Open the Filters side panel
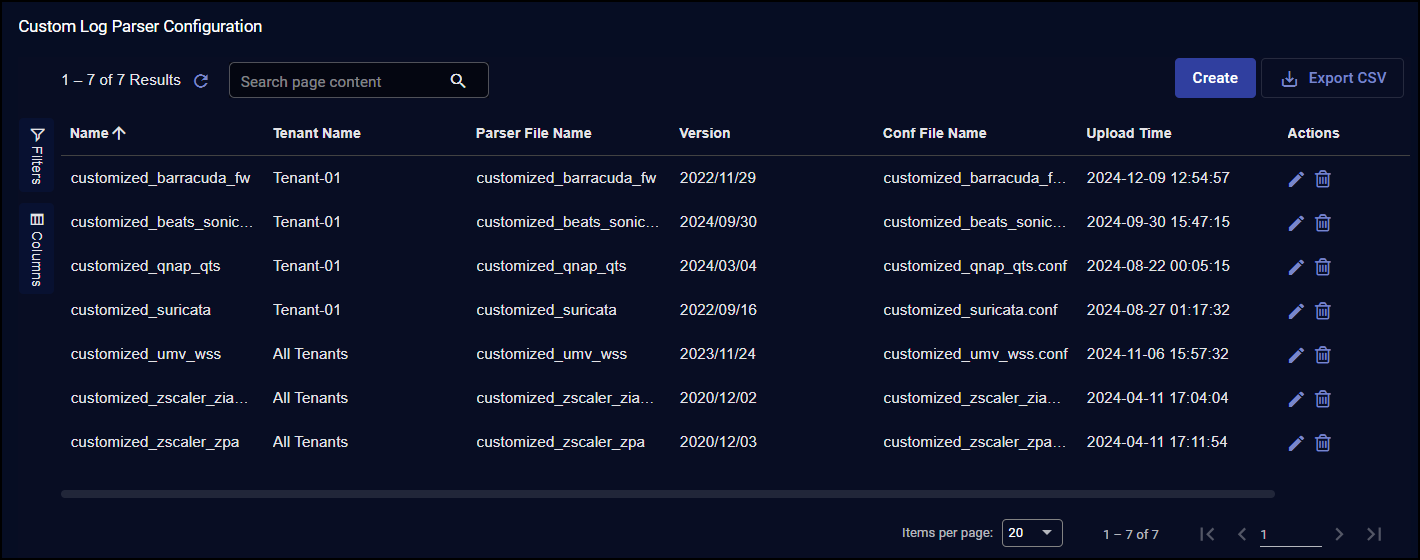The height and width of the screenshot is (560, 1420). (x=37, y=155)
